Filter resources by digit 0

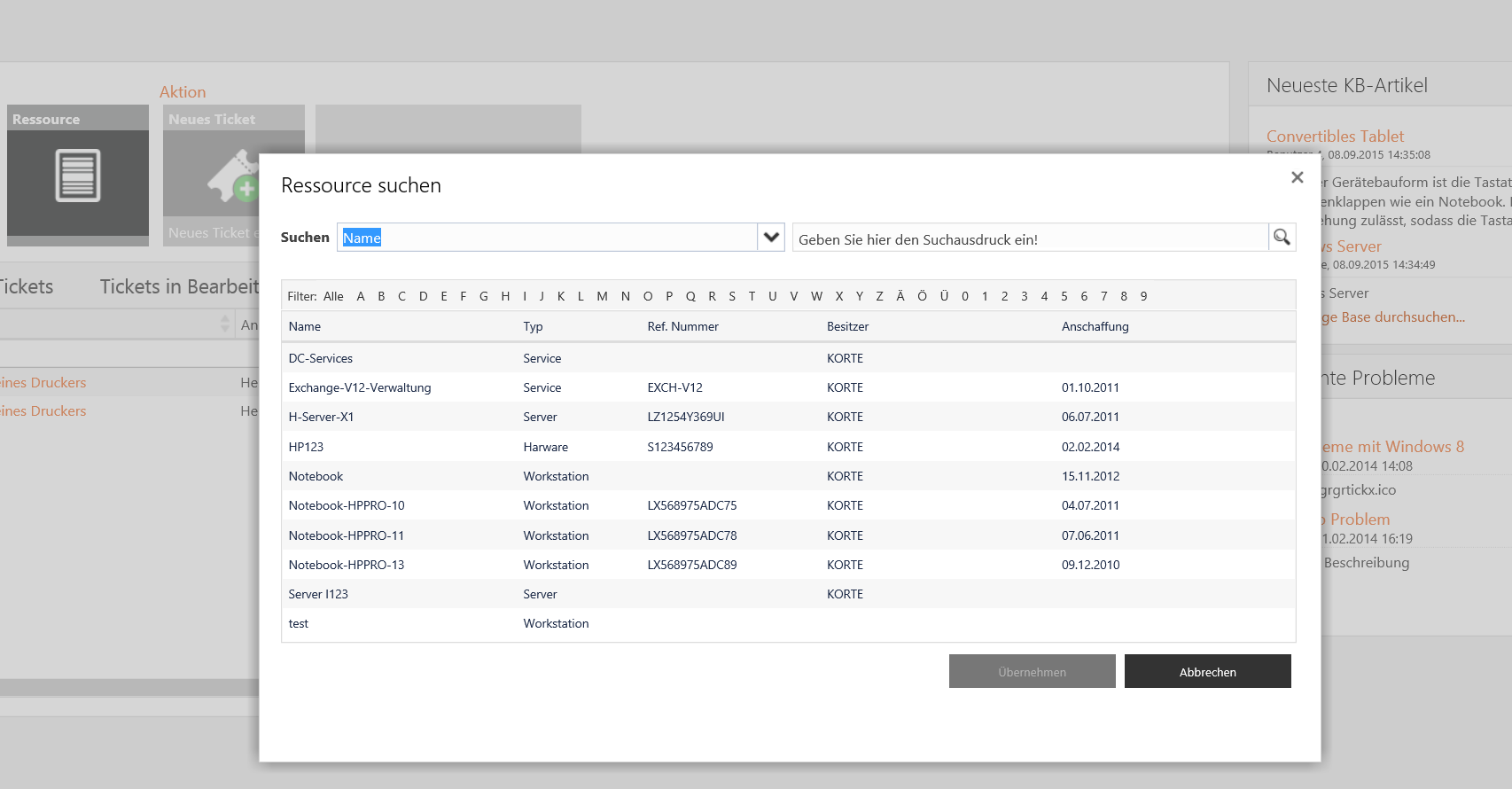click(965, 296)
